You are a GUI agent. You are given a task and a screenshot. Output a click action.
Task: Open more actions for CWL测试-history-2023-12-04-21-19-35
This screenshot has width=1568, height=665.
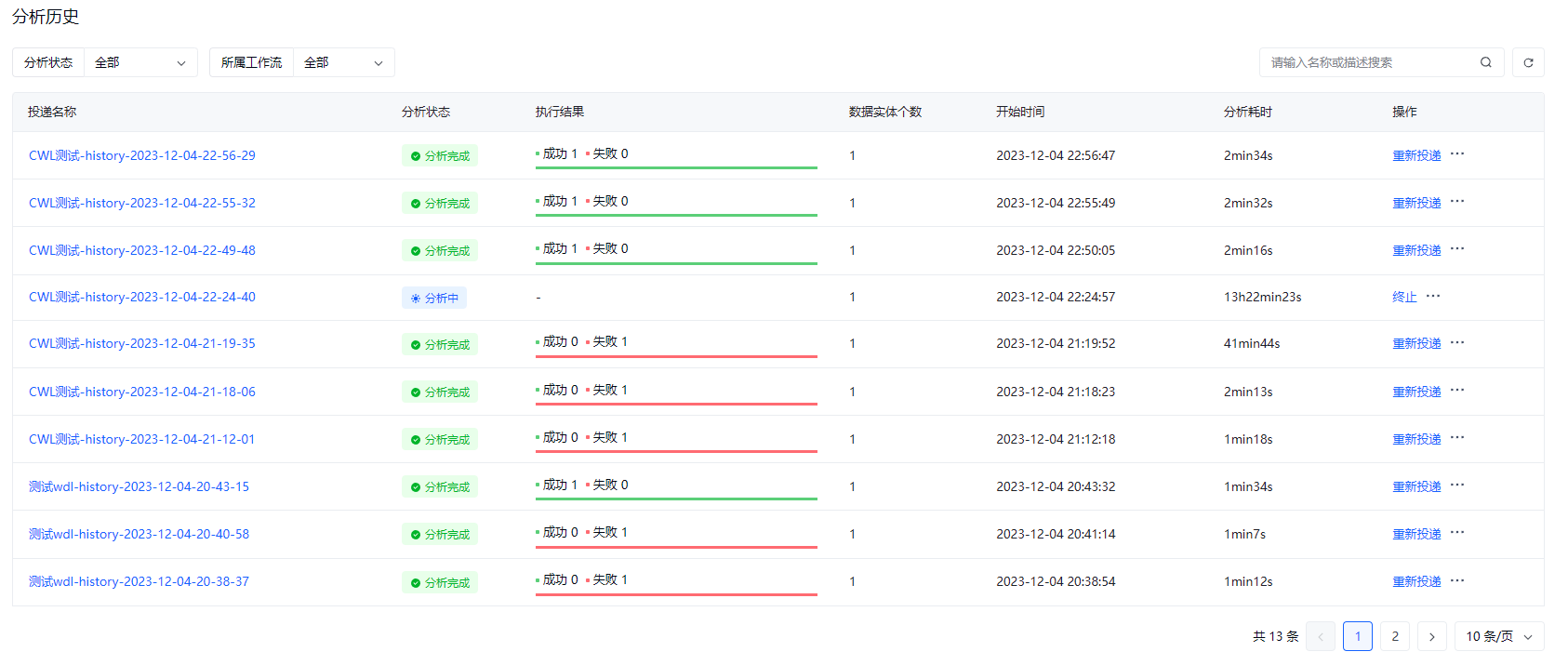pos(1457,343)
